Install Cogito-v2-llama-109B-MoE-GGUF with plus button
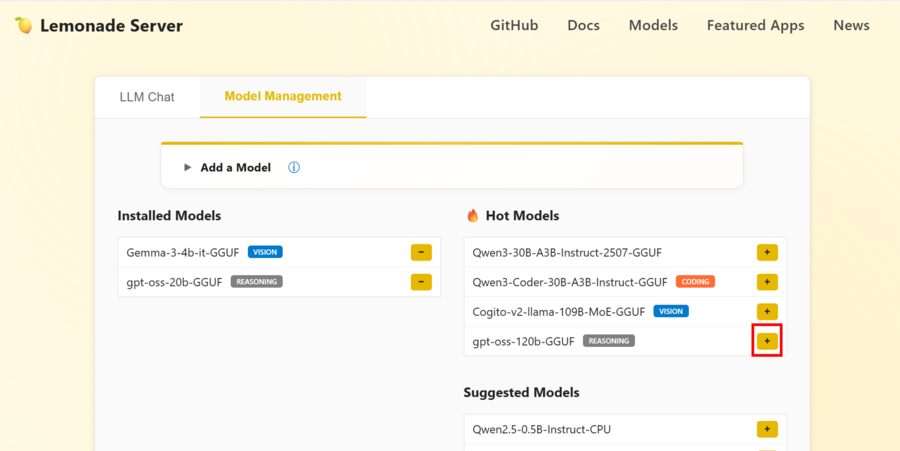 point(767,312)
